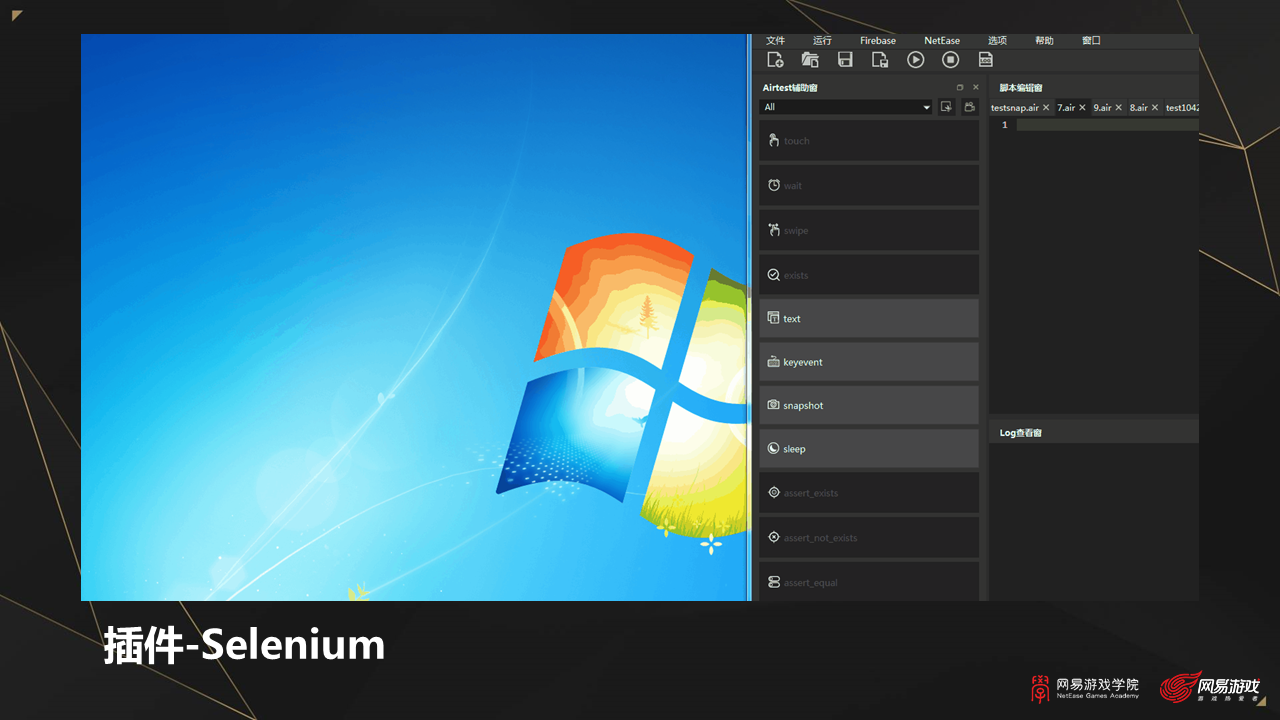
Task: Open the Firebase menu
Action: coord(878,41)
